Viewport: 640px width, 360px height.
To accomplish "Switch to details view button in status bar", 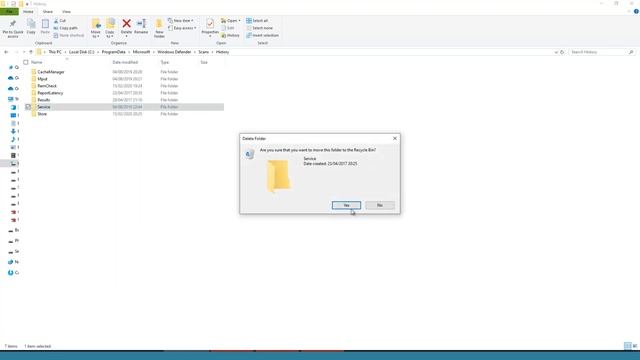I will (628, 346).
